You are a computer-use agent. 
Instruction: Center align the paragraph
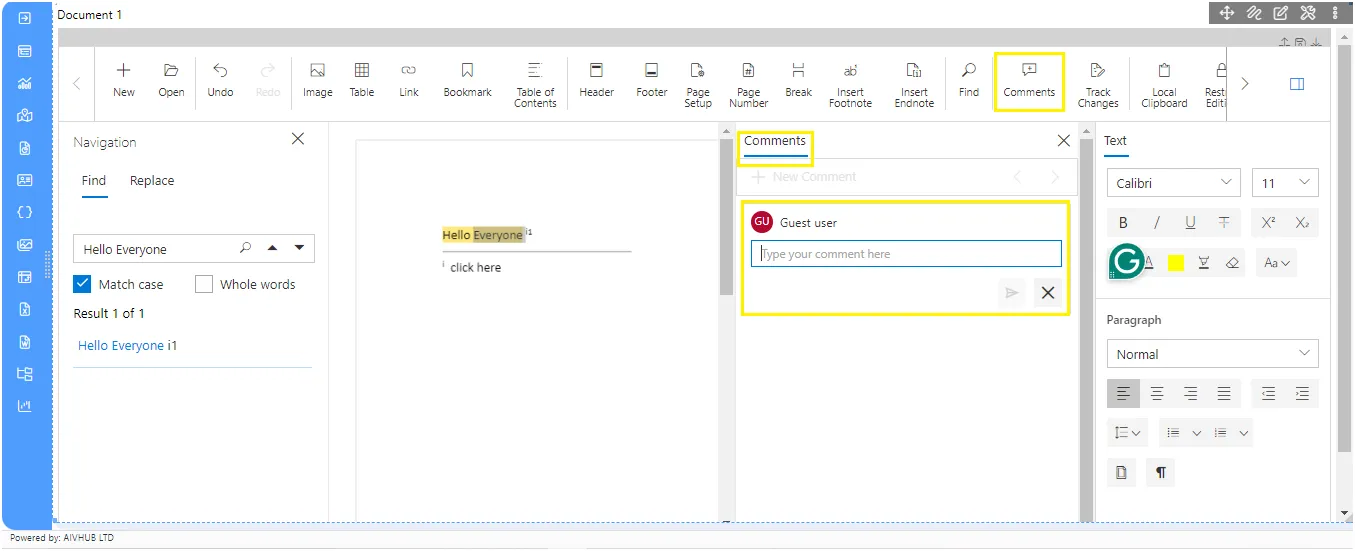coord(1157,393)
